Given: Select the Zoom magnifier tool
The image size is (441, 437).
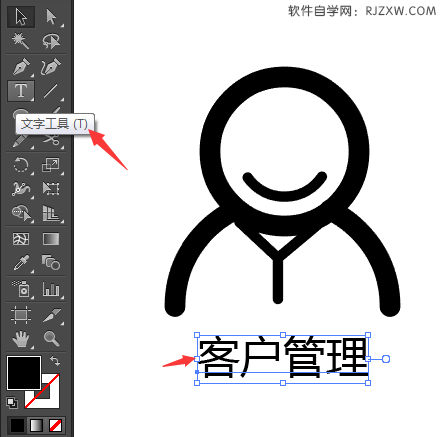Looking at the screenshot, I should point(51,339).
